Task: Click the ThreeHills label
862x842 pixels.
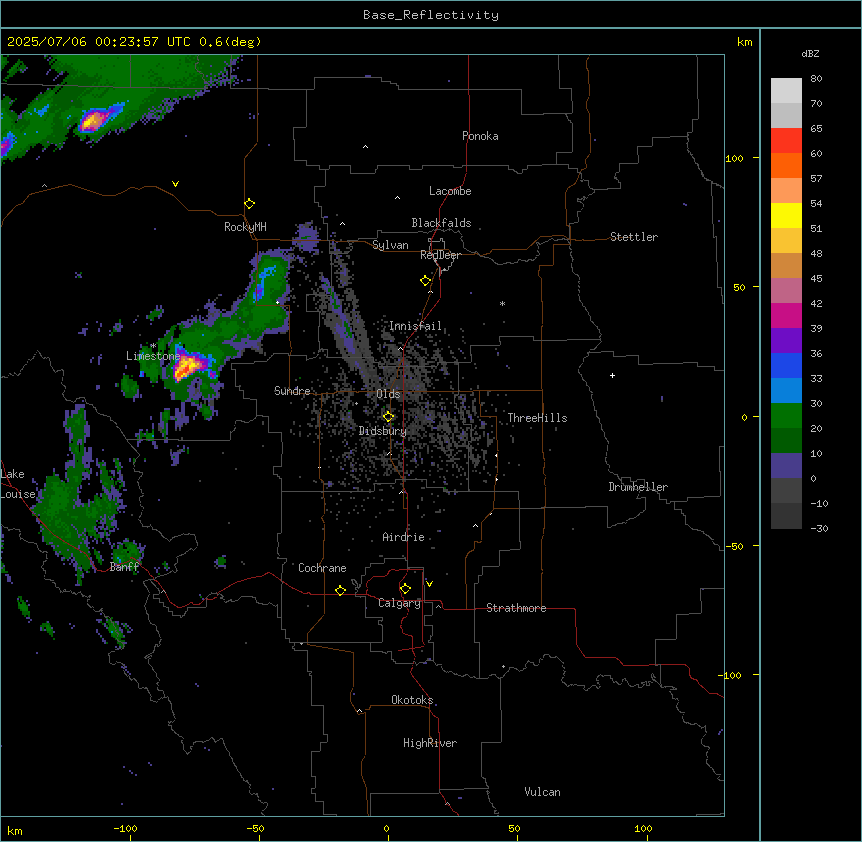Action: (537, 418)
